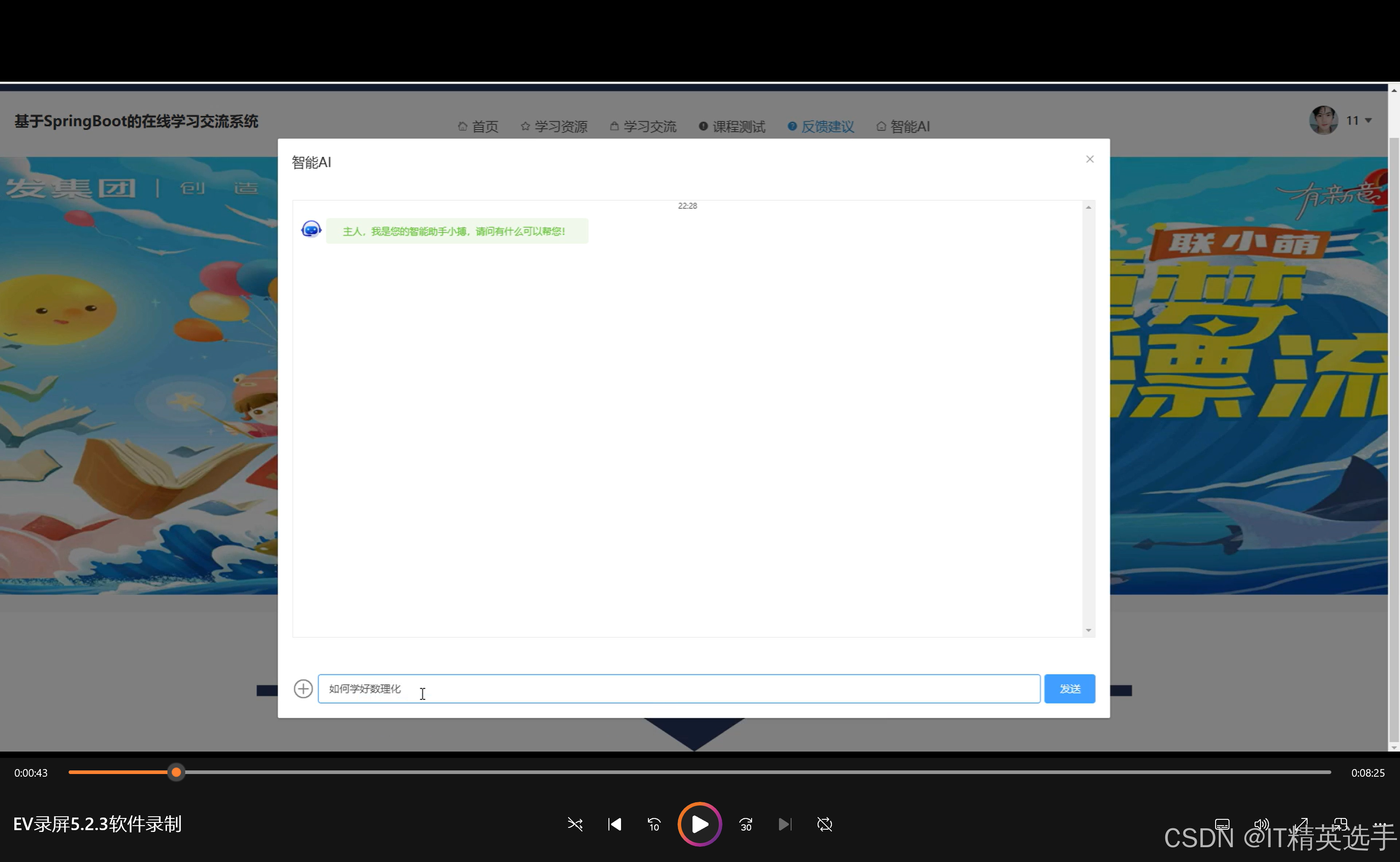Open the 首页 home menu
This screenshot has width=1400, height=862.
click(478, 127)
